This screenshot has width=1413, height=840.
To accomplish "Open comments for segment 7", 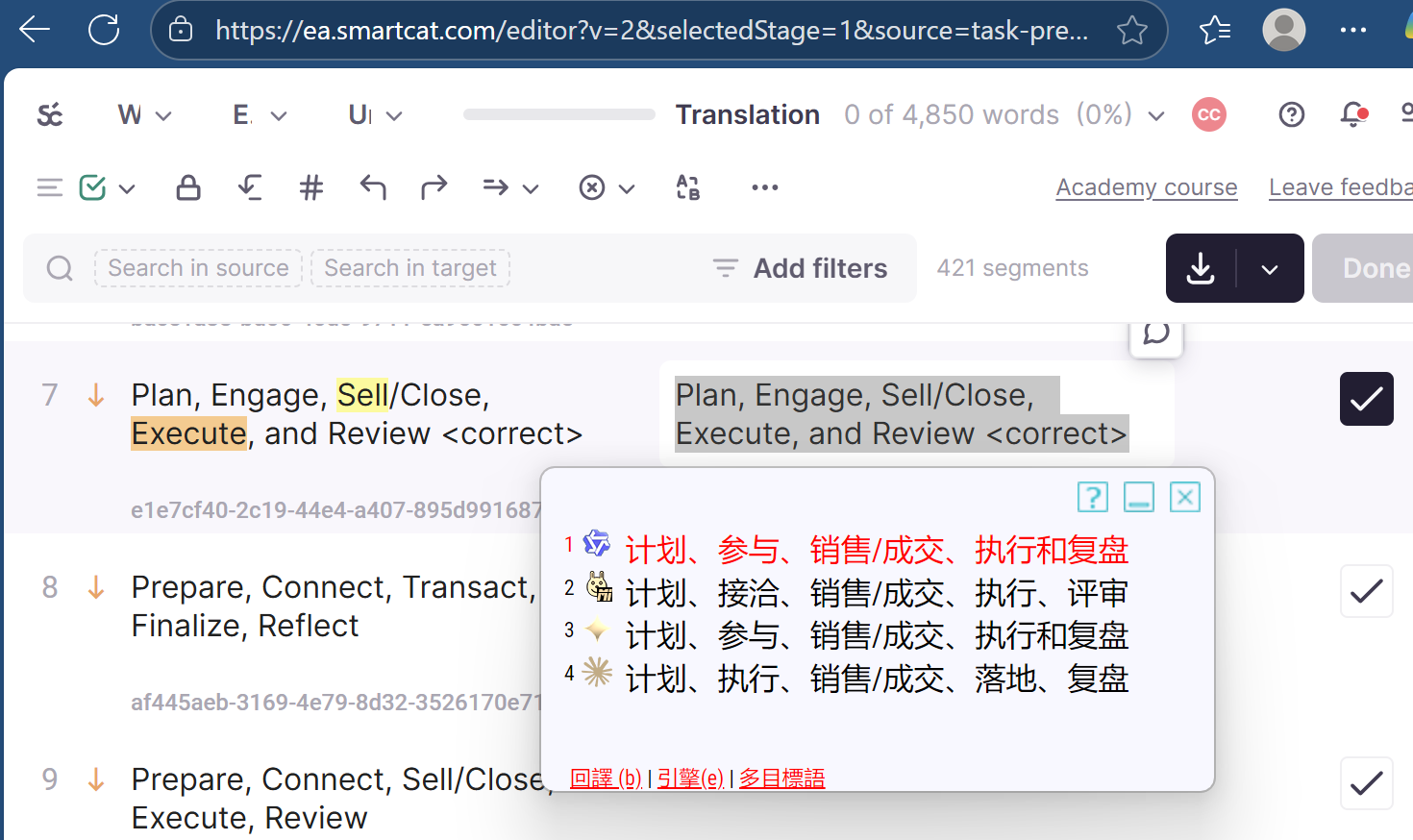I will 1155,334.
